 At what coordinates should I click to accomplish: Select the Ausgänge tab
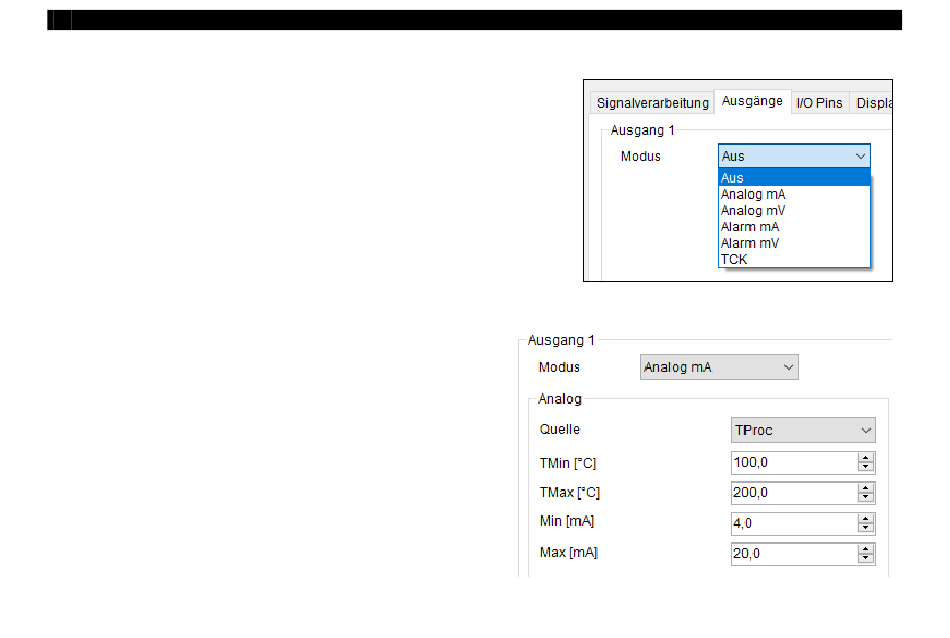click(752, 101)
